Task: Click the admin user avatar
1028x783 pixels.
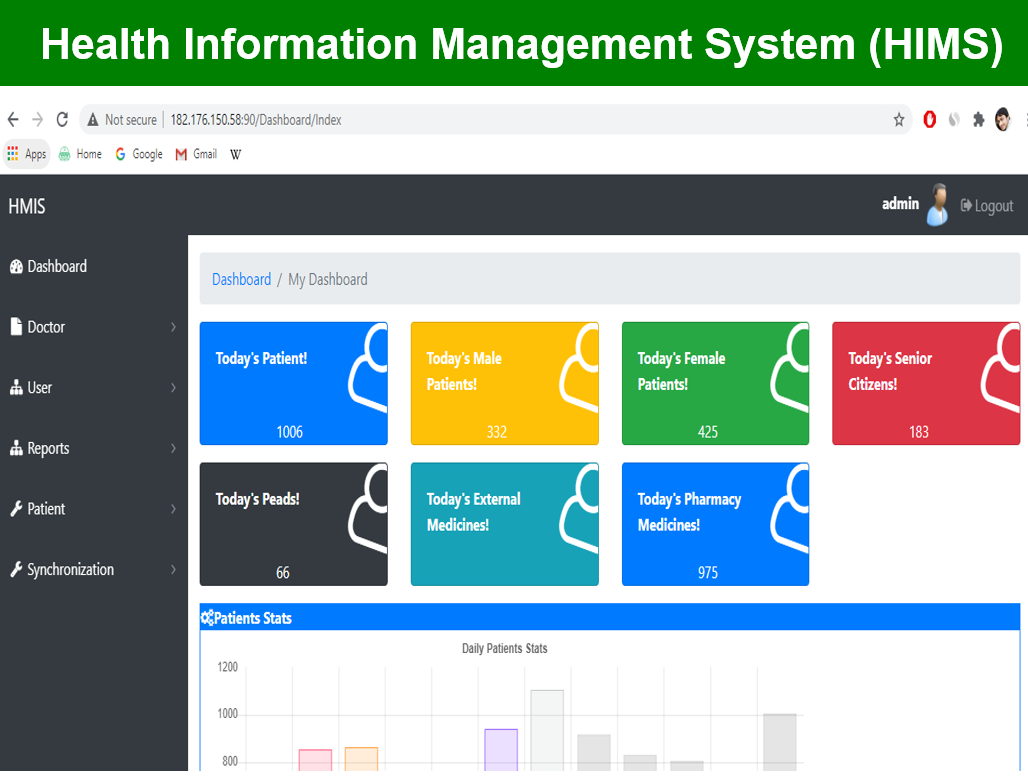Action: tap(937, 205)
